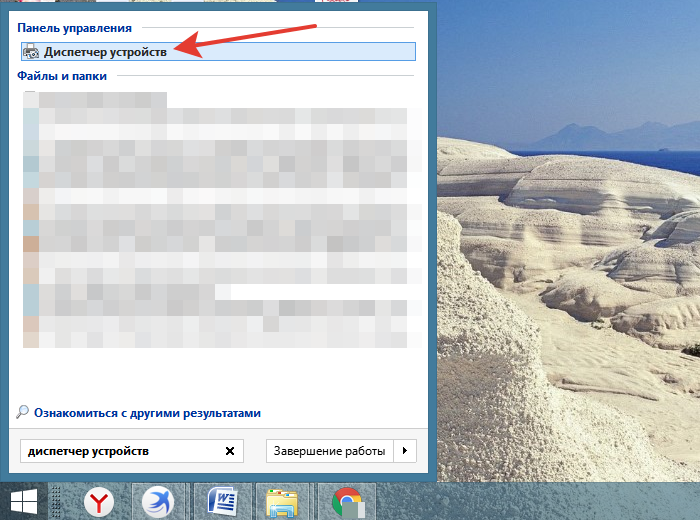This screenshot has width=700, height=520.
Task: Open the blue bird browser on the taskbar
Action: click(158, 502)
